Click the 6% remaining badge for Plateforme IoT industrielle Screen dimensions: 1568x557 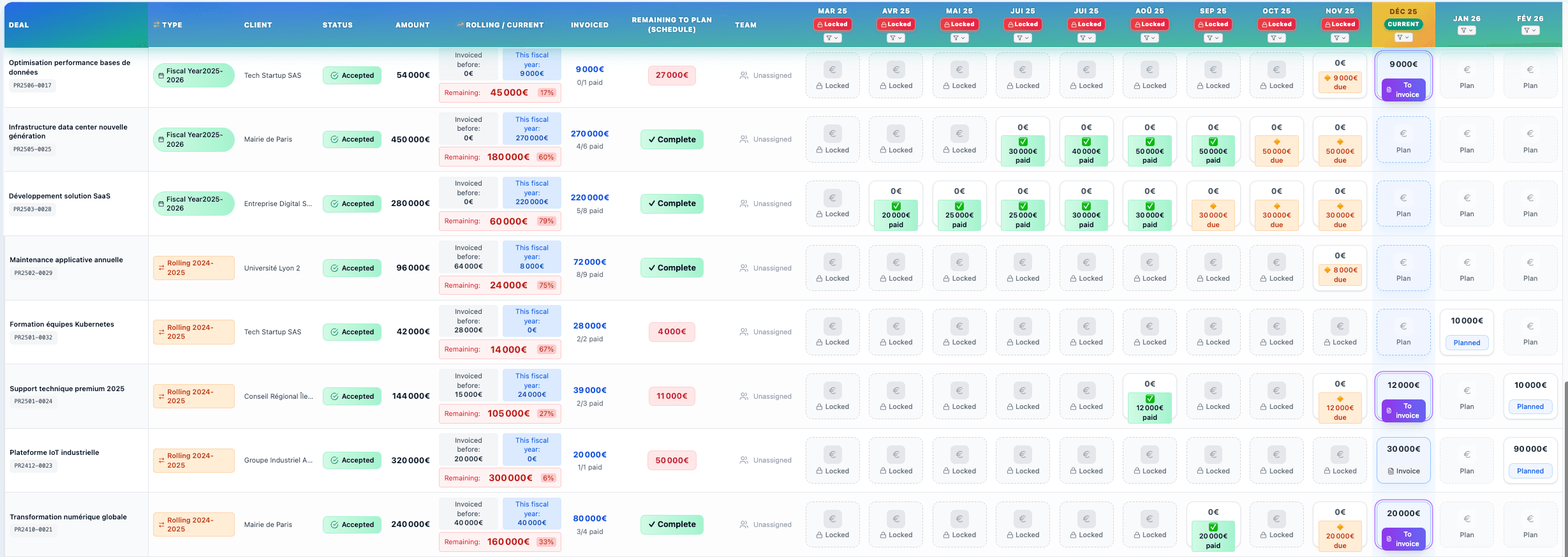(x=548, y=479)
